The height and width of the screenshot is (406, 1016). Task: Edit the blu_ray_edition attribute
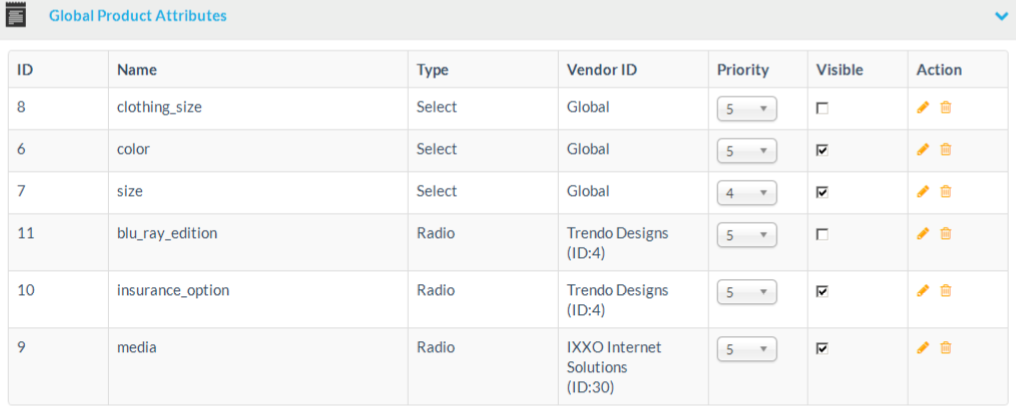coord(923,234)
